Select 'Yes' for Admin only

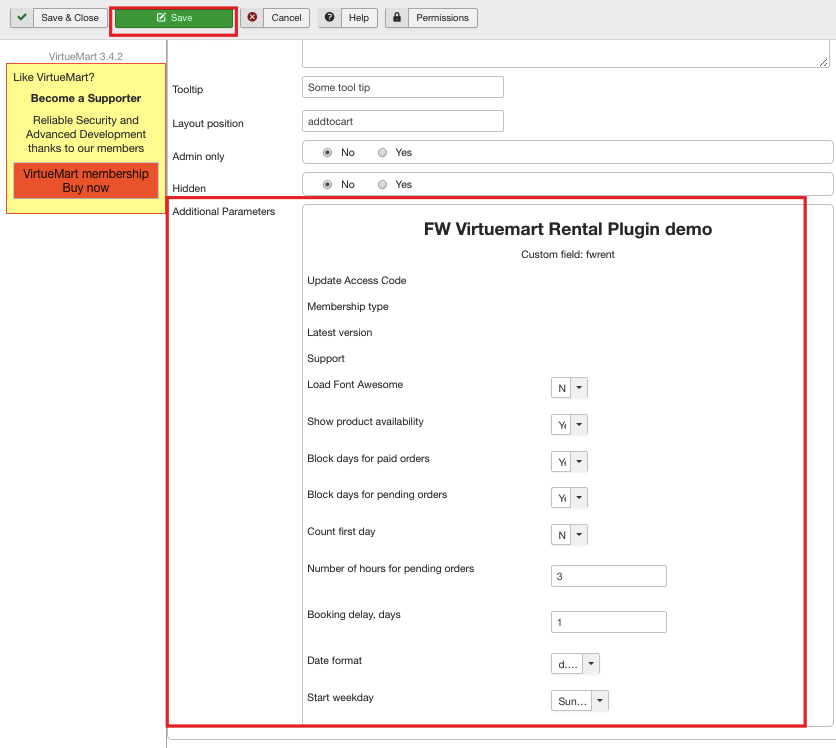pos(383,153)
